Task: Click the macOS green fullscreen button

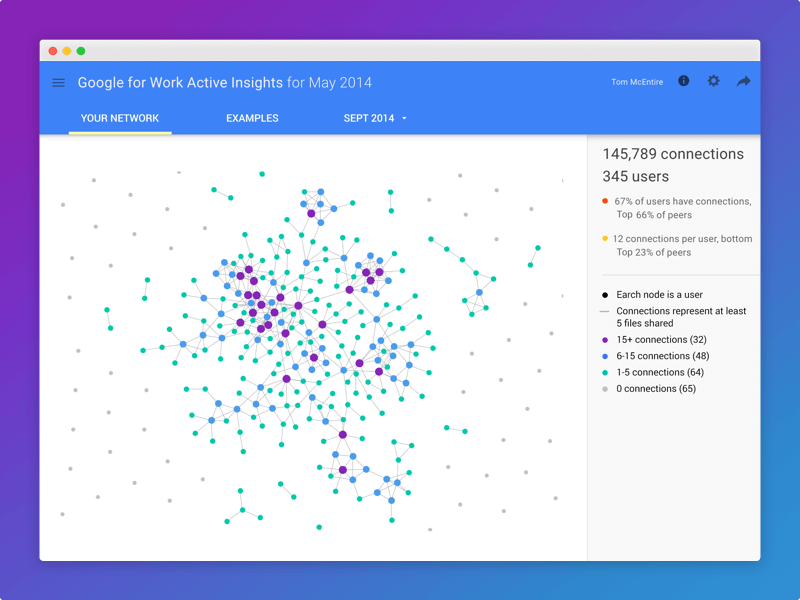Action: [81, 51]
